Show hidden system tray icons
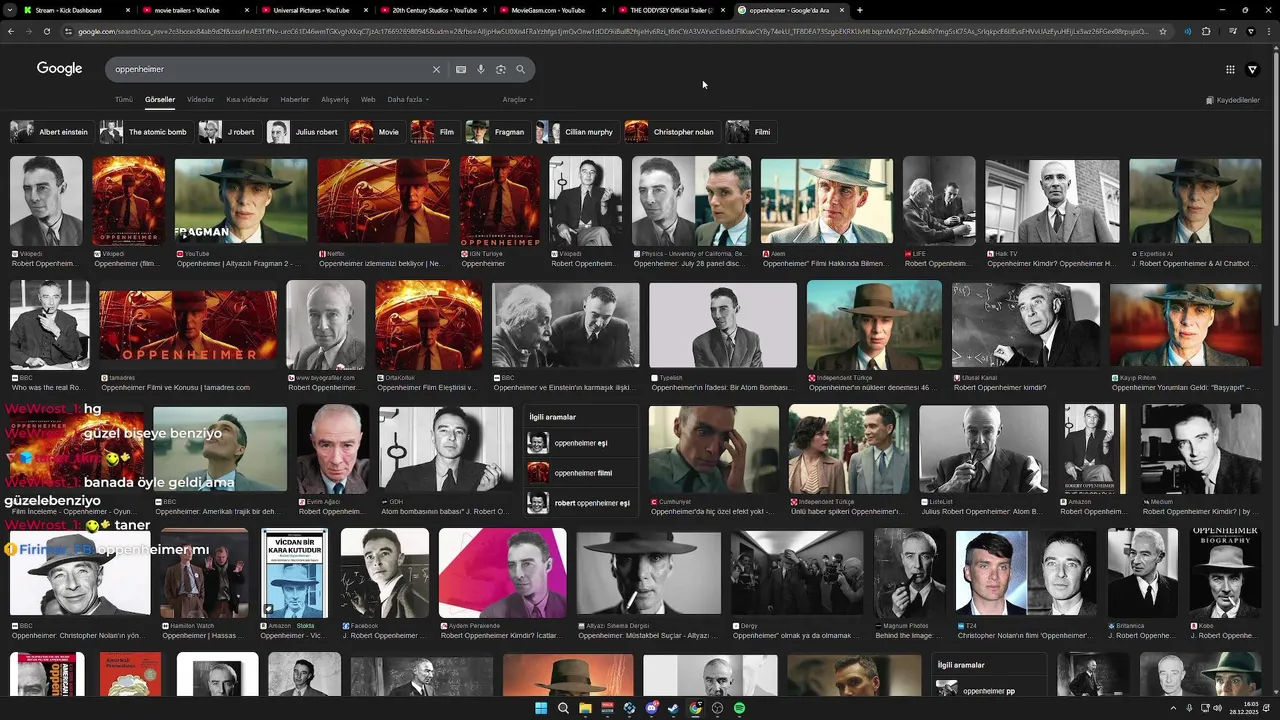This screenshot has height=720, width=1280. 1173,708
